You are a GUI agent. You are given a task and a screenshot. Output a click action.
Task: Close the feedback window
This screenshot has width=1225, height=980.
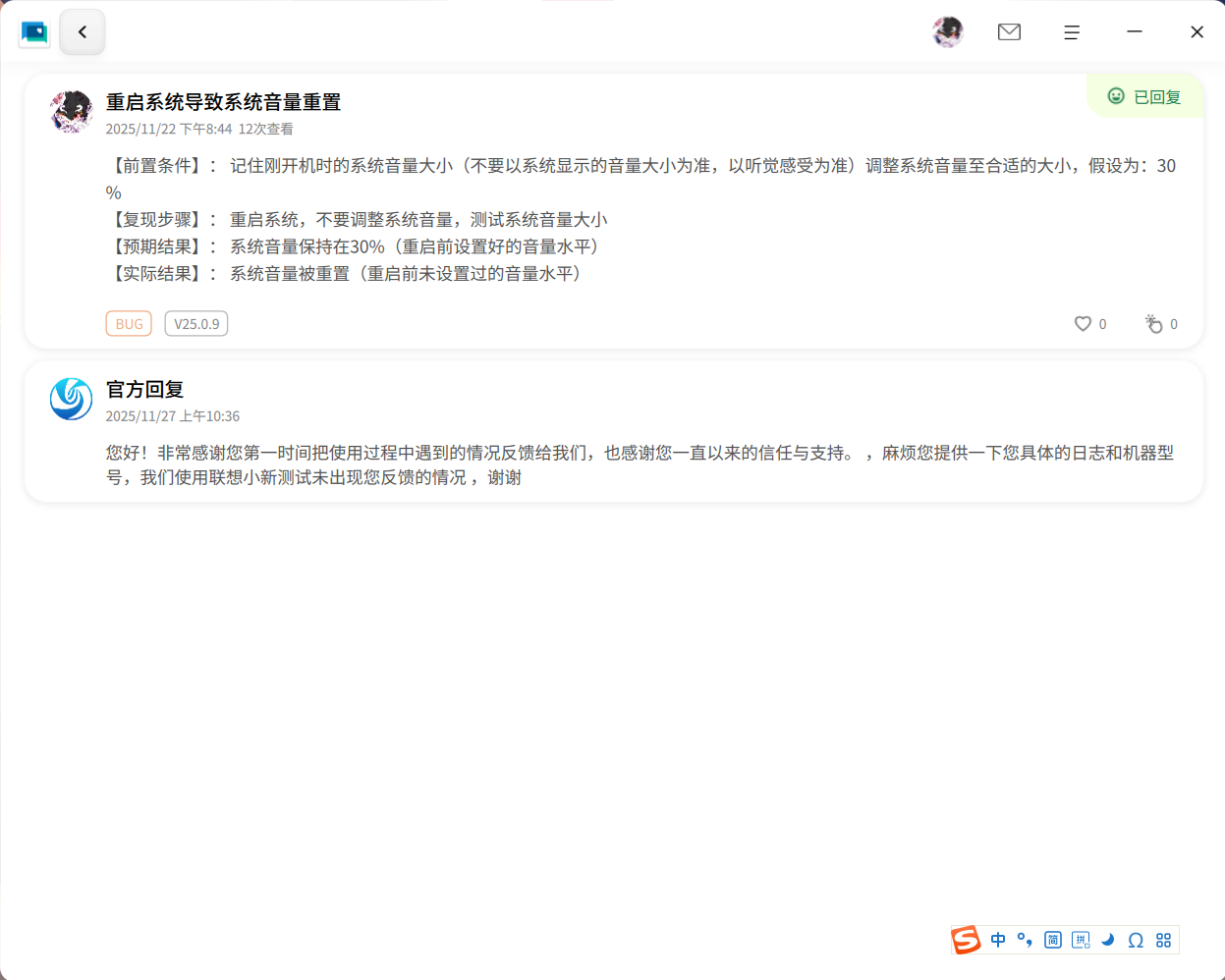coord(1197,32)
